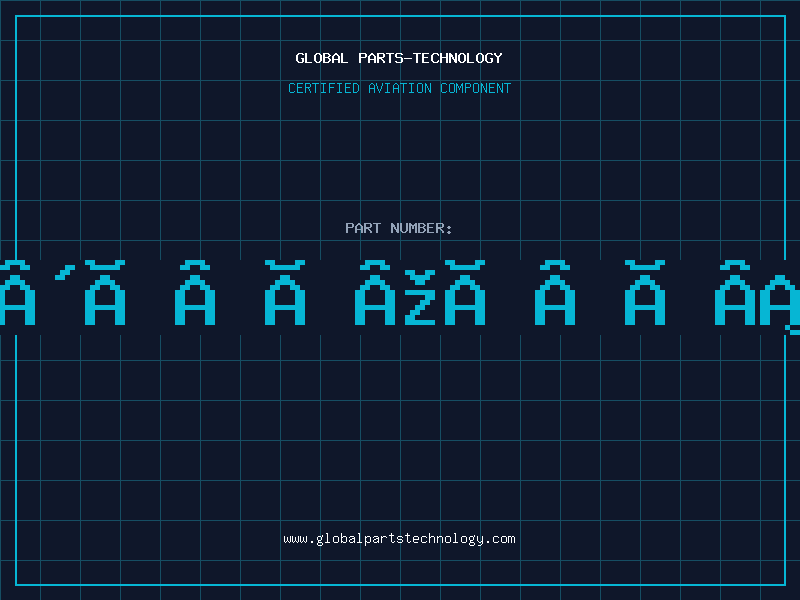This screenshot has height=600, width=800.
Task: Click the acute accent mark in part number
Action: click(66, 271)
